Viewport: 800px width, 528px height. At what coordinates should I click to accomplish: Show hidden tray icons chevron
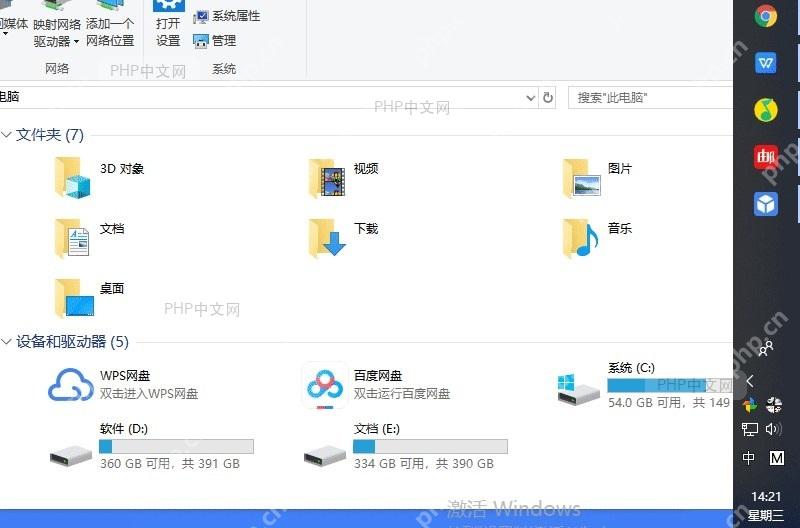coord(750,381)
